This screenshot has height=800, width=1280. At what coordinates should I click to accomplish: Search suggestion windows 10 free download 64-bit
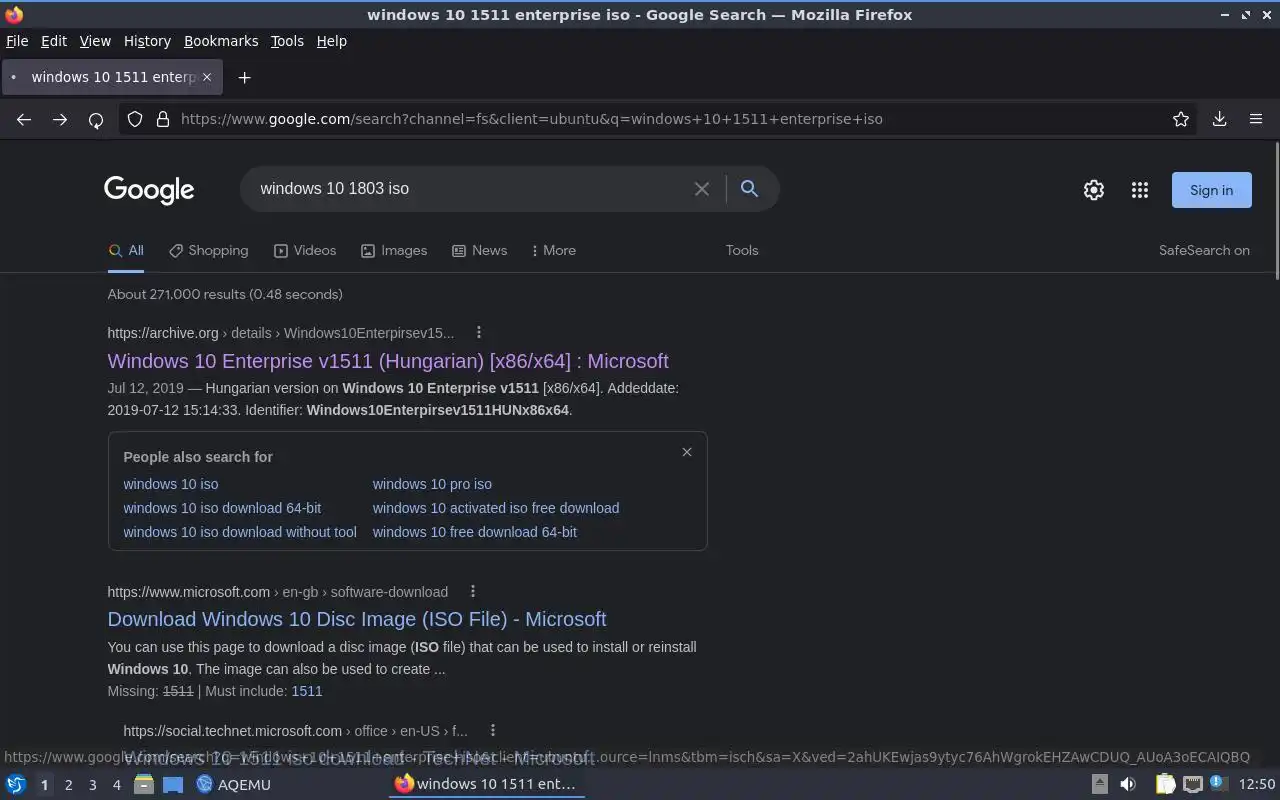[x=475, y=532]
